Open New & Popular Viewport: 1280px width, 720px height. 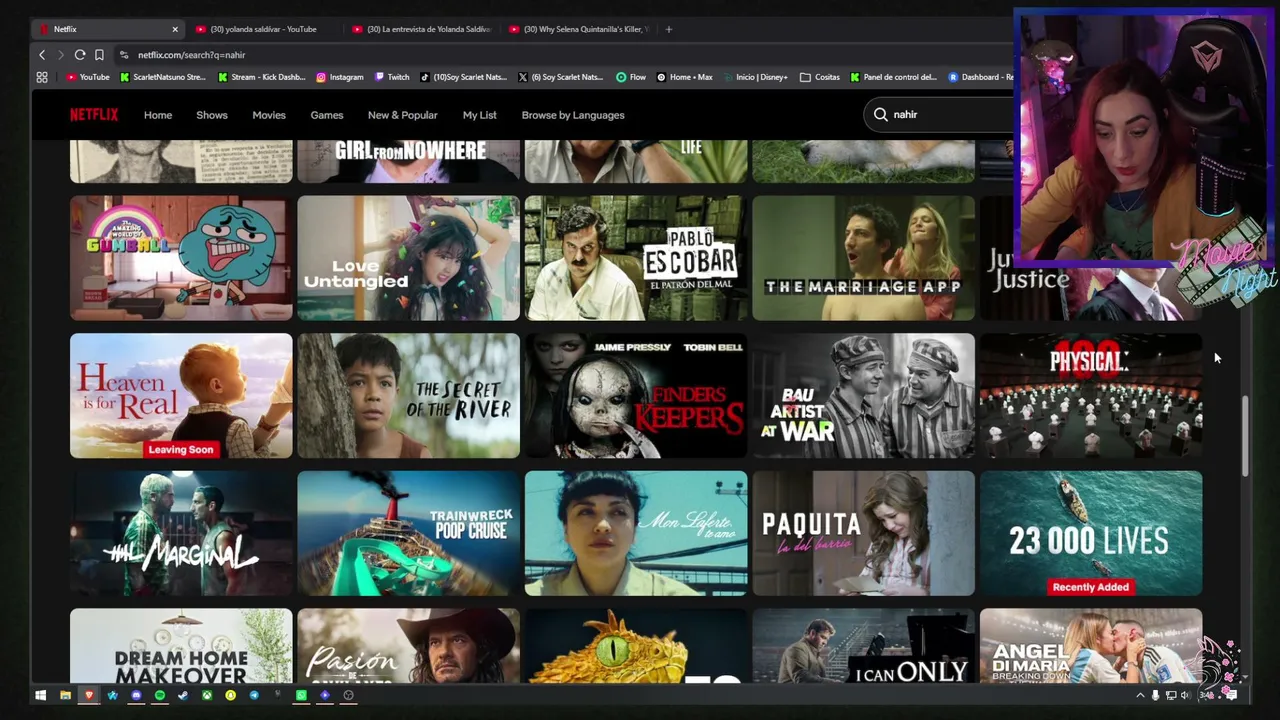(x=403, y=115)
